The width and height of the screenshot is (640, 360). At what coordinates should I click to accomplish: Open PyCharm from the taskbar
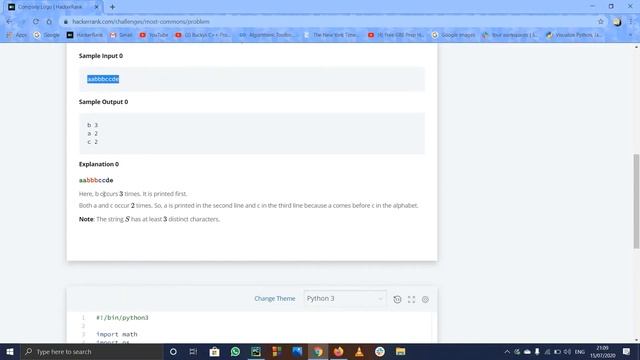pyautogui.click(x=256, y=351)
